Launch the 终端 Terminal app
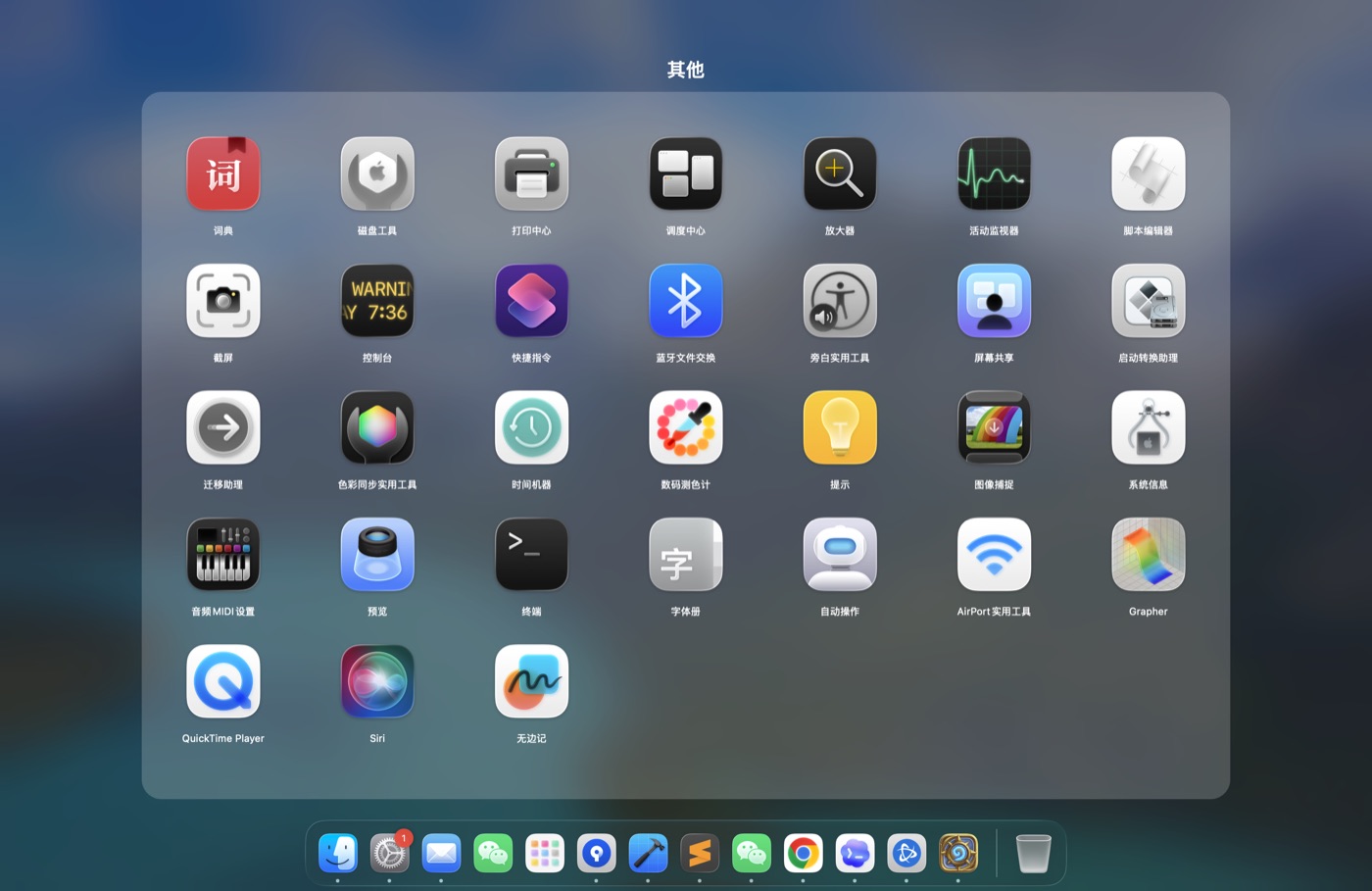This screenshot has width=1372, height=891. 531,555
